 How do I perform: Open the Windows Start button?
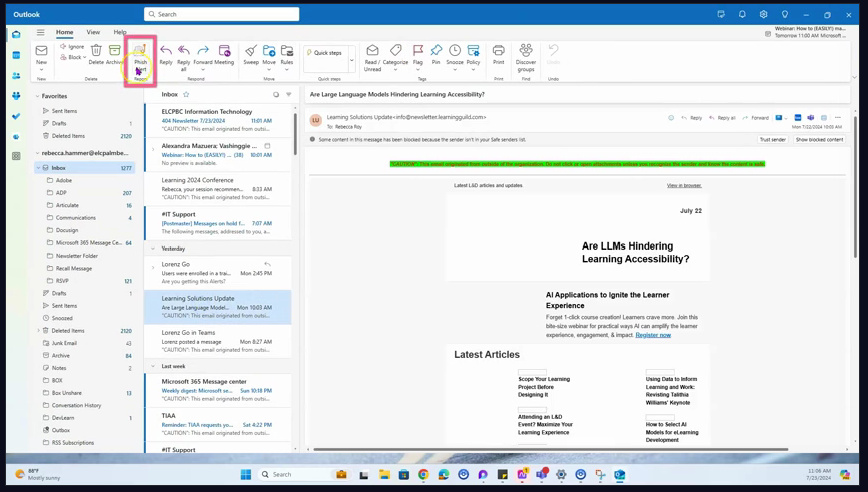tap(246, 474)
